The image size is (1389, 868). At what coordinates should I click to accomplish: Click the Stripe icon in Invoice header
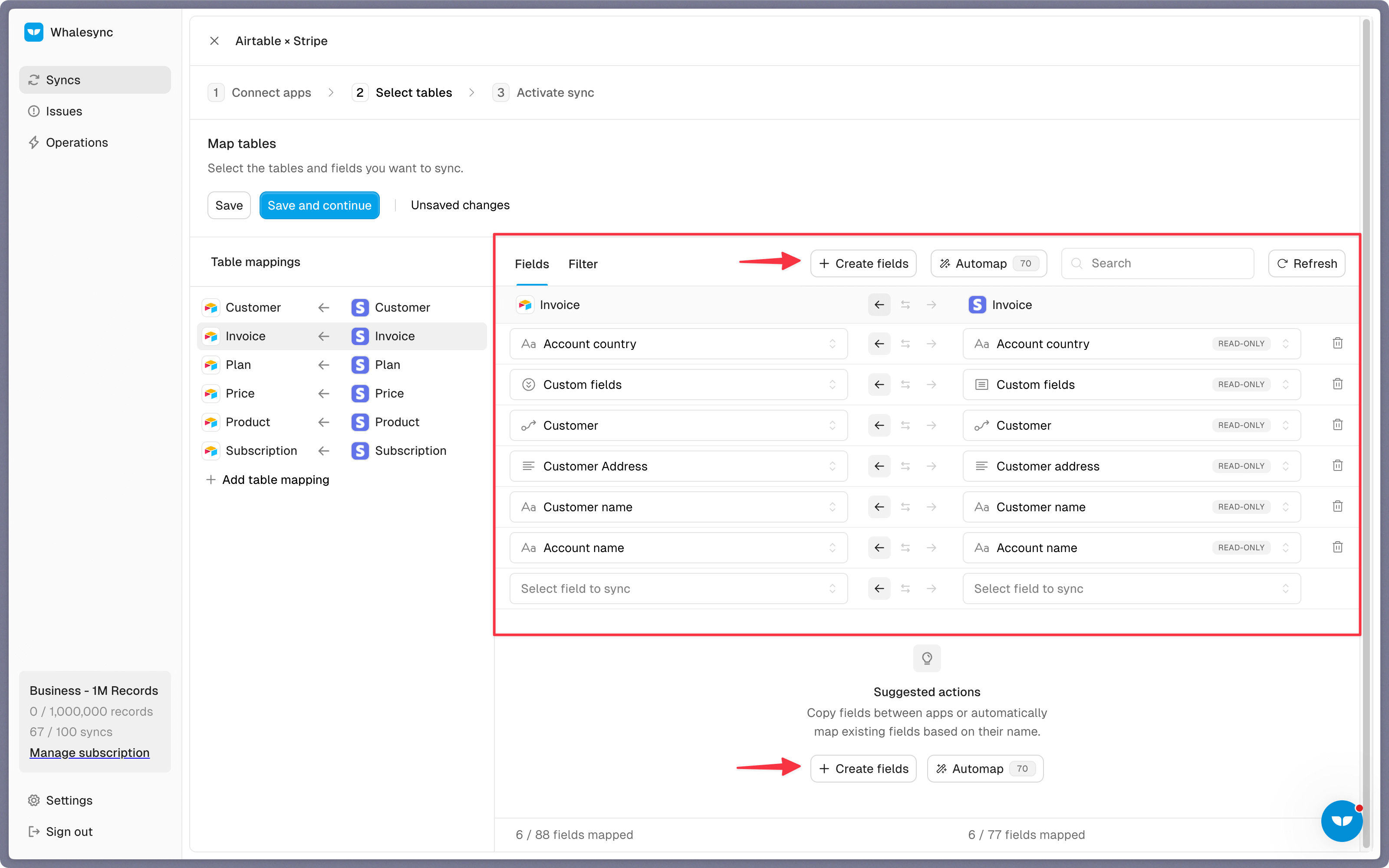[x=977, y=305]
